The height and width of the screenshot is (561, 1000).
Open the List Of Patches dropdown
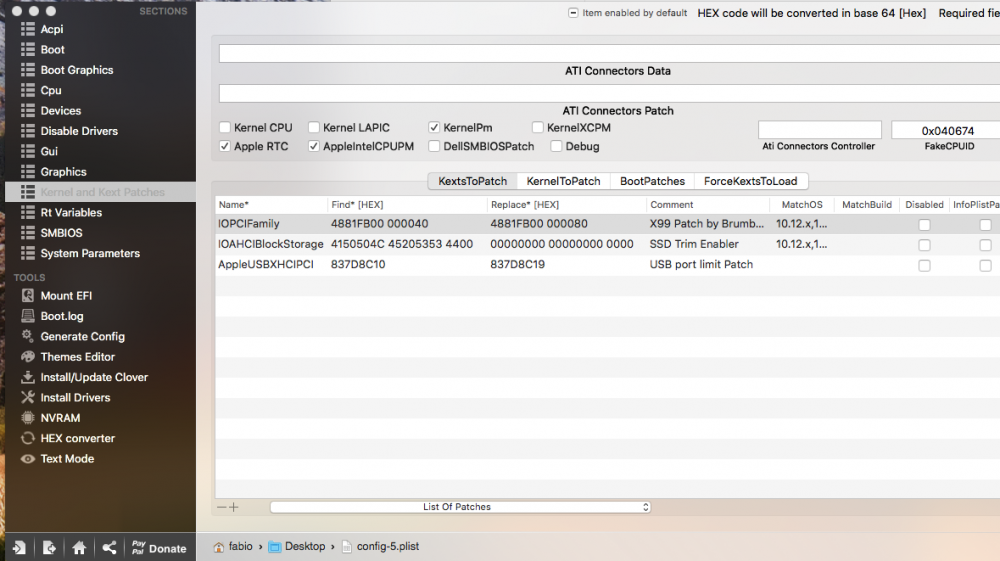point(460,507)
